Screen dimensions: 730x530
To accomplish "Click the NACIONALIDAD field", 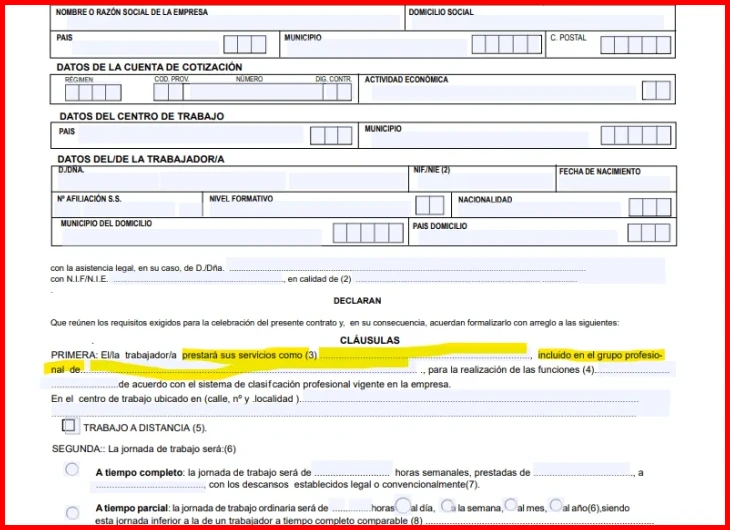I will coord(539,210).
